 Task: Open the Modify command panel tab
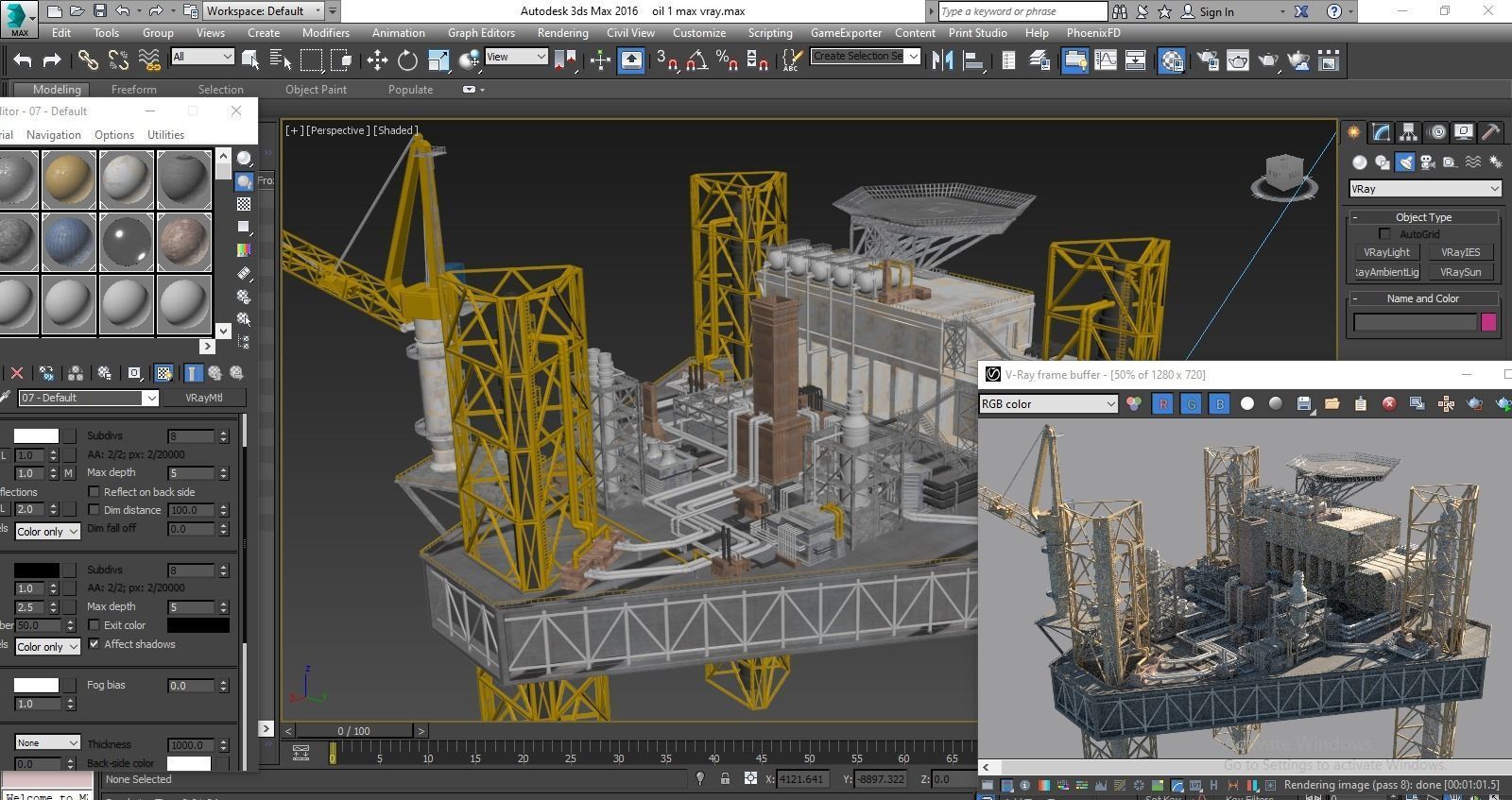click(1382, 132)
